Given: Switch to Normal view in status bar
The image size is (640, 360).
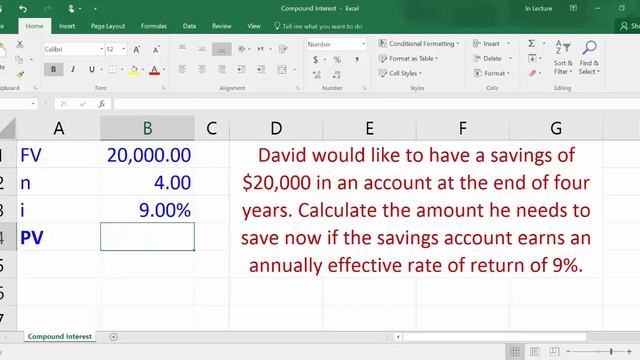Looking at the screenshot, I should coord(515,351).
